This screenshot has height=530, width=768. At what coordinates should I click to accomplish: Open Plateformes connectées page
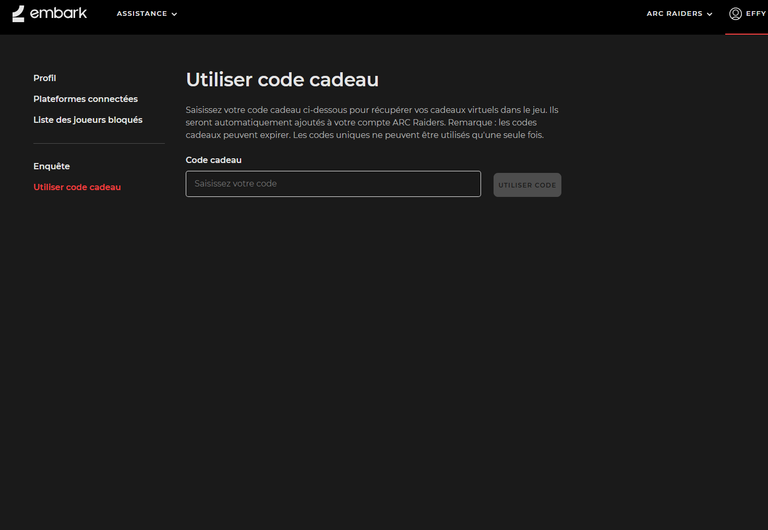[85, 99]
